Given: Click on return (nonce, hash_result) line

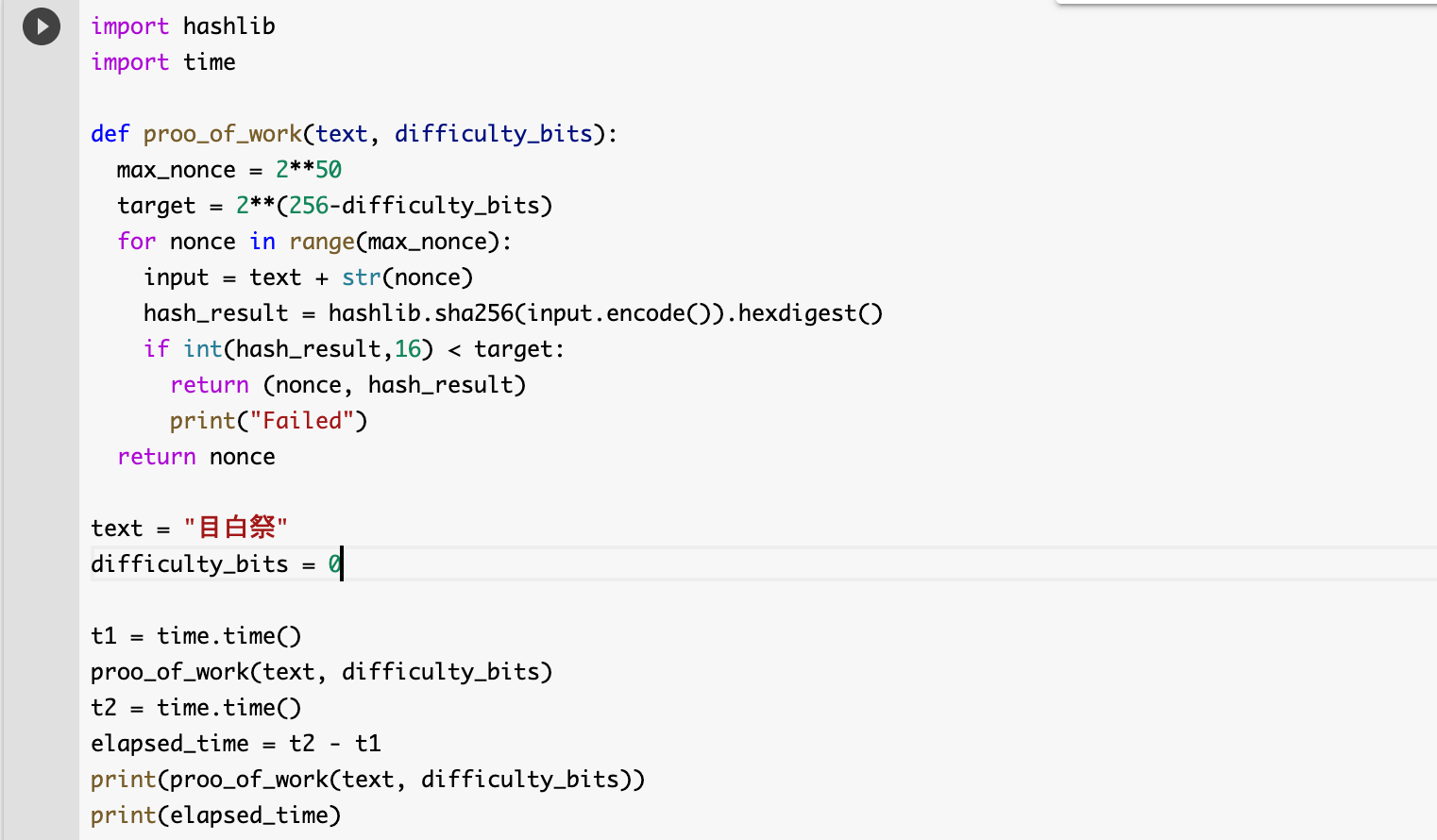Looking at the screenshot, I should [x=347, y=385].
